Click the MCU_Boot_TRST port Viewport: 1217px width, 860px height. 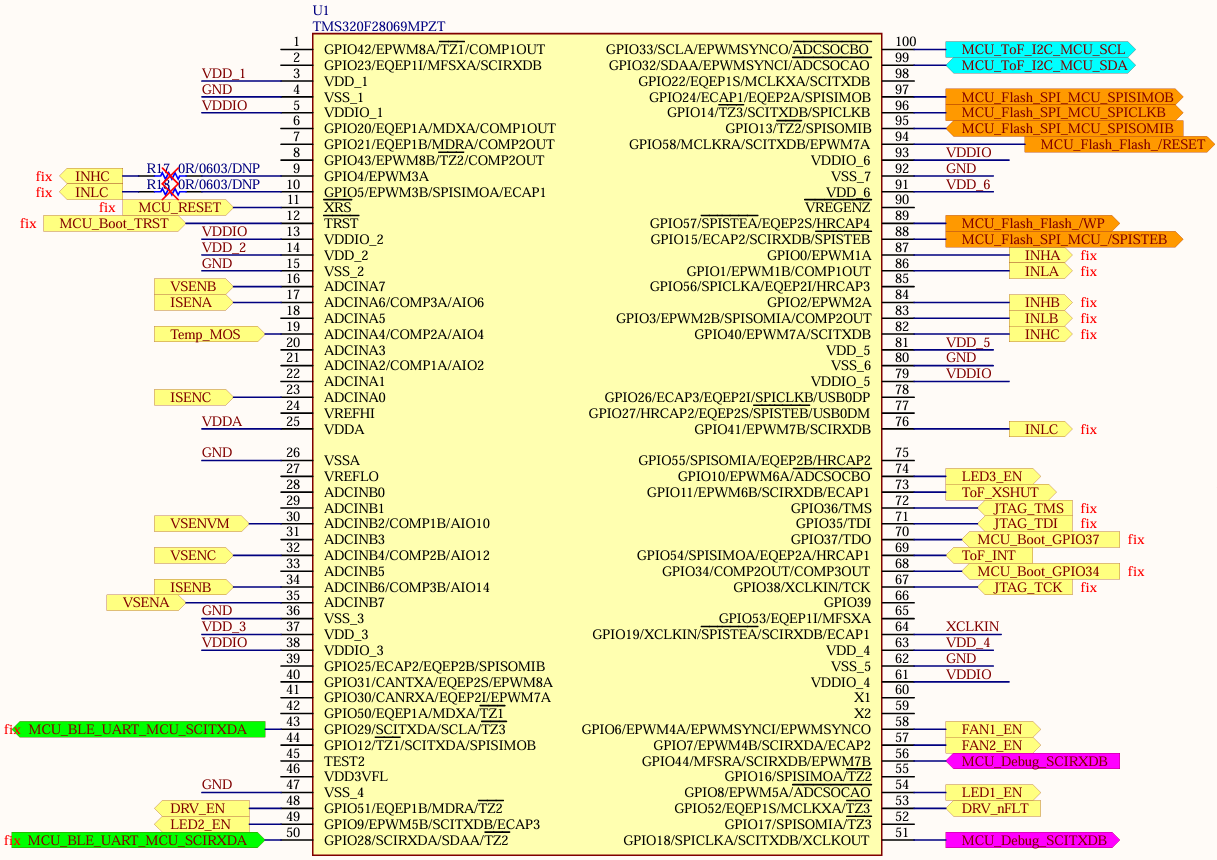pos(113,223)
